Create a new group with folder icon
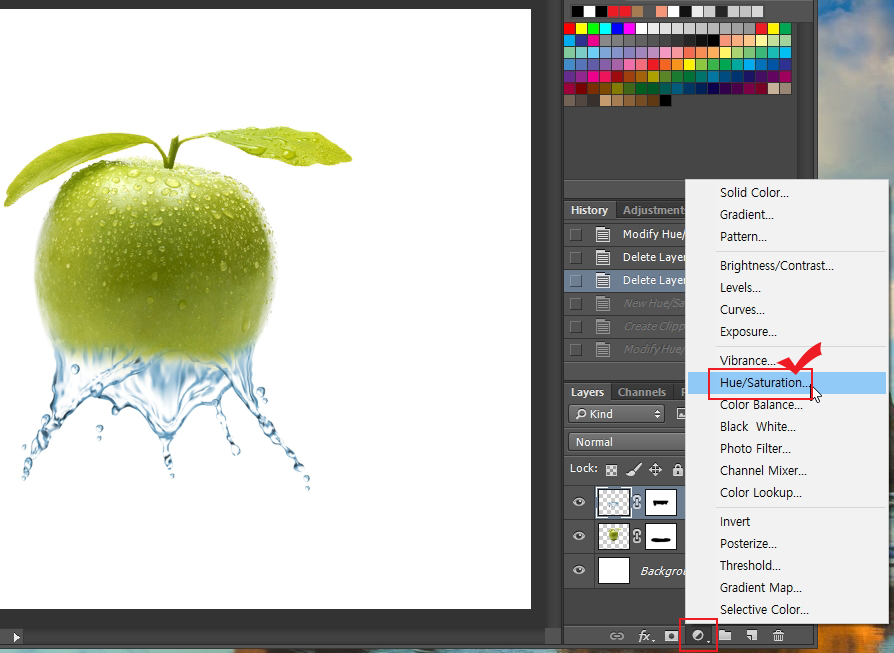The image size is (894, 653). click(725, 635)
